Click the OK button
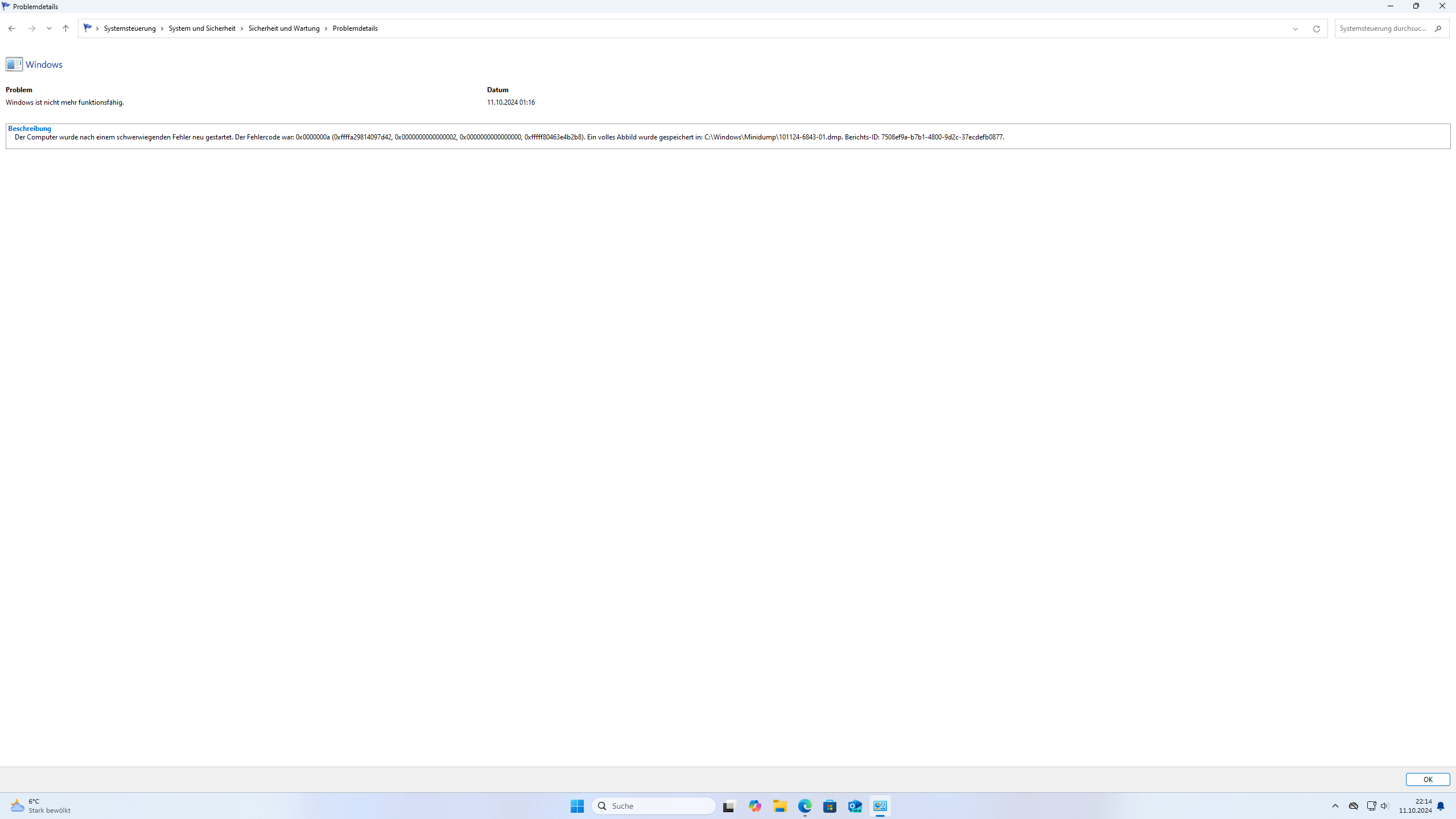 coord(1427,779)
